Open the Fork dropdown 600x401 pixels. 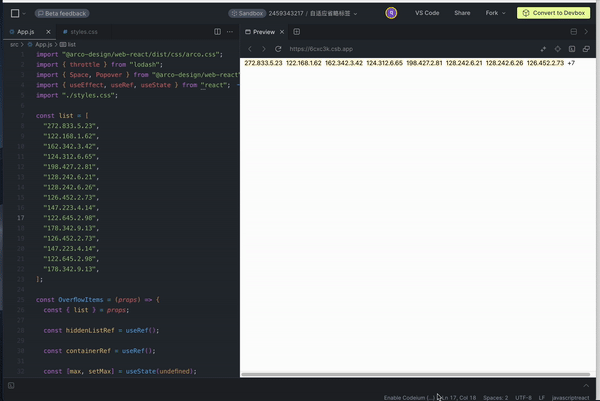(x=495, y=13)
